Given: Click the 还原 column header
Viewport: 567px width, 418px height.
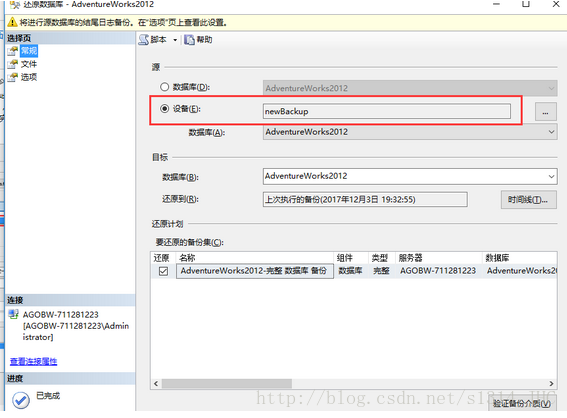Looking at the screenshot, I should (163, 258).
